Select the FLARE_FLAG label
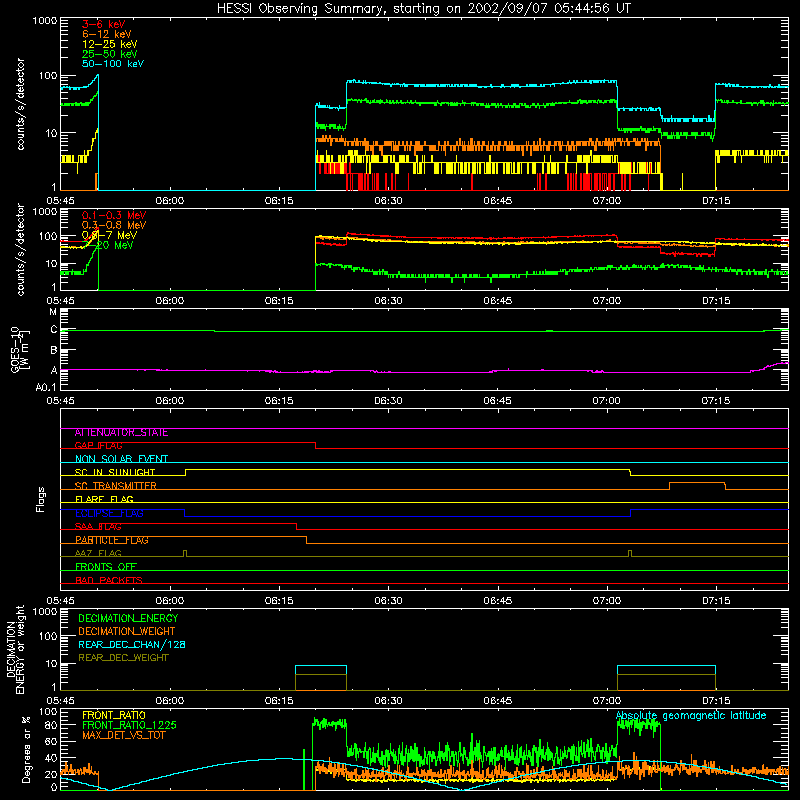 coord(104,499)
